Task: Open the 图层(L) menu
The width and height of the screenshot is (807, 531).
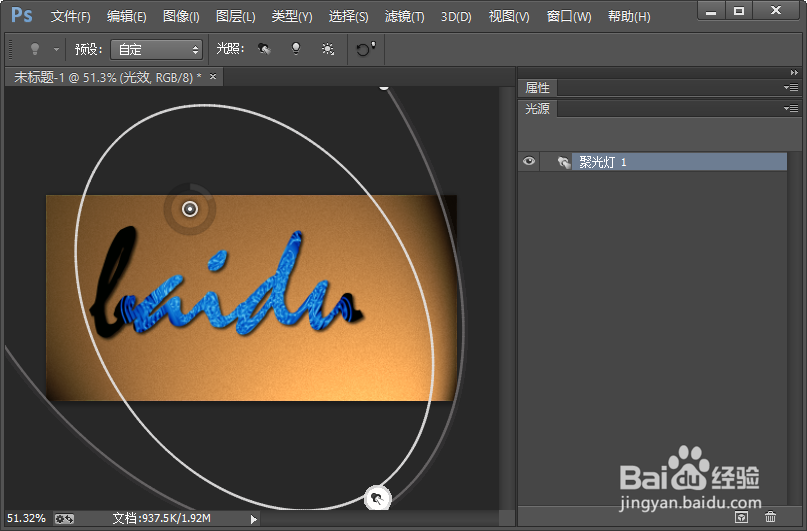Action: (x=236, y=16)
